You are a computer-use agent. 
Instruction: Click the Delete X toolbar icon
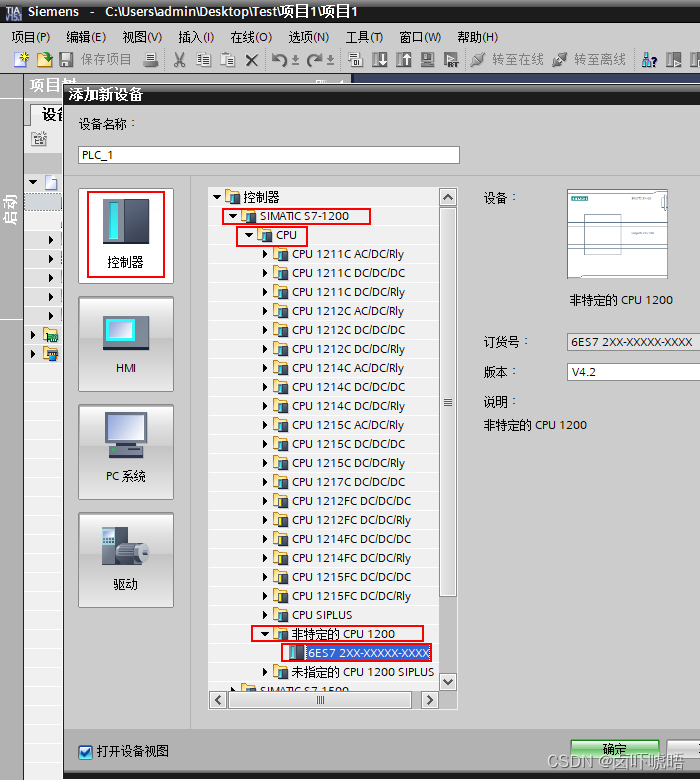252,60
